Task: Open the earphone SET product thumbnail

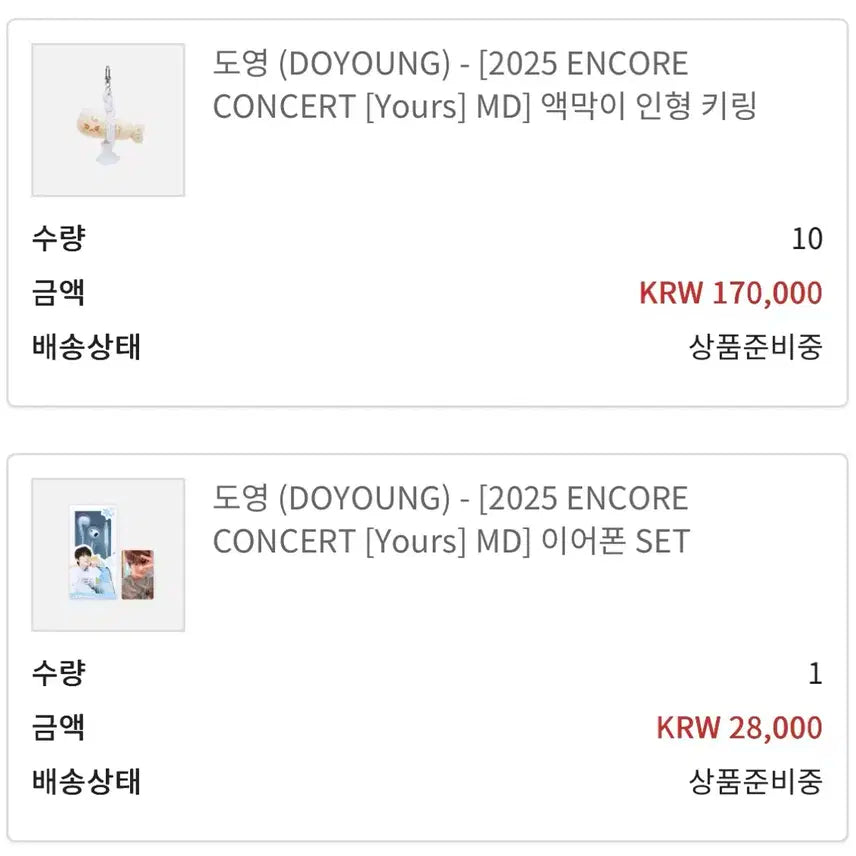Action: (108, 554)
